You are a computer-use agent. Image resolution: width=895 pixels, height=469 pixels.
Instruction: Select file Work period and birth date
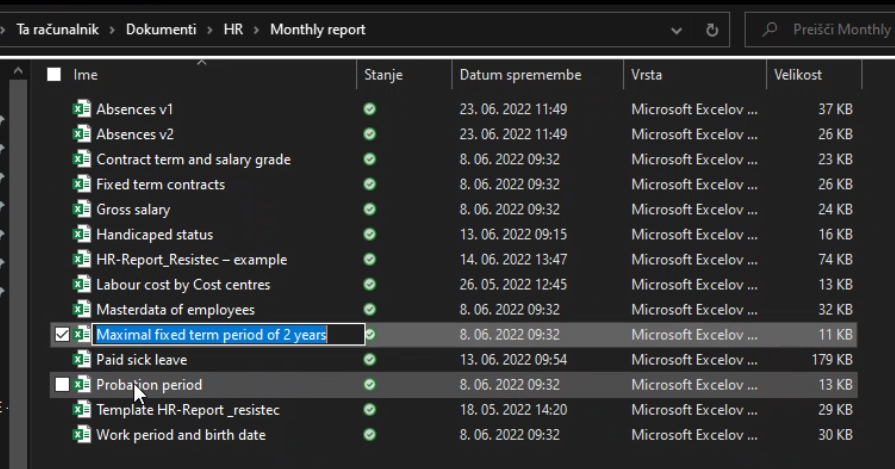[181, 435]
